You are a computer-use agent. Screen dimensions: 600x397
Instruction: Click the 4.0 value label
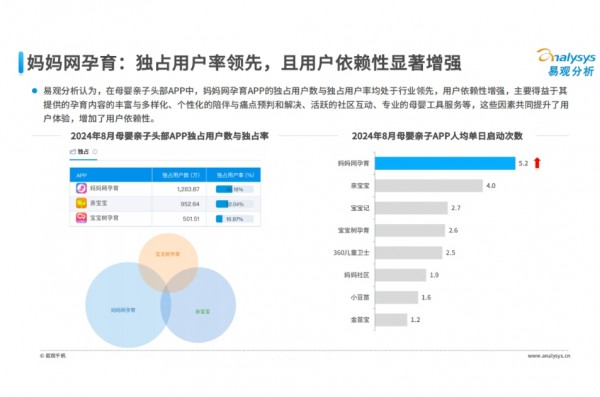pos(491,186)
